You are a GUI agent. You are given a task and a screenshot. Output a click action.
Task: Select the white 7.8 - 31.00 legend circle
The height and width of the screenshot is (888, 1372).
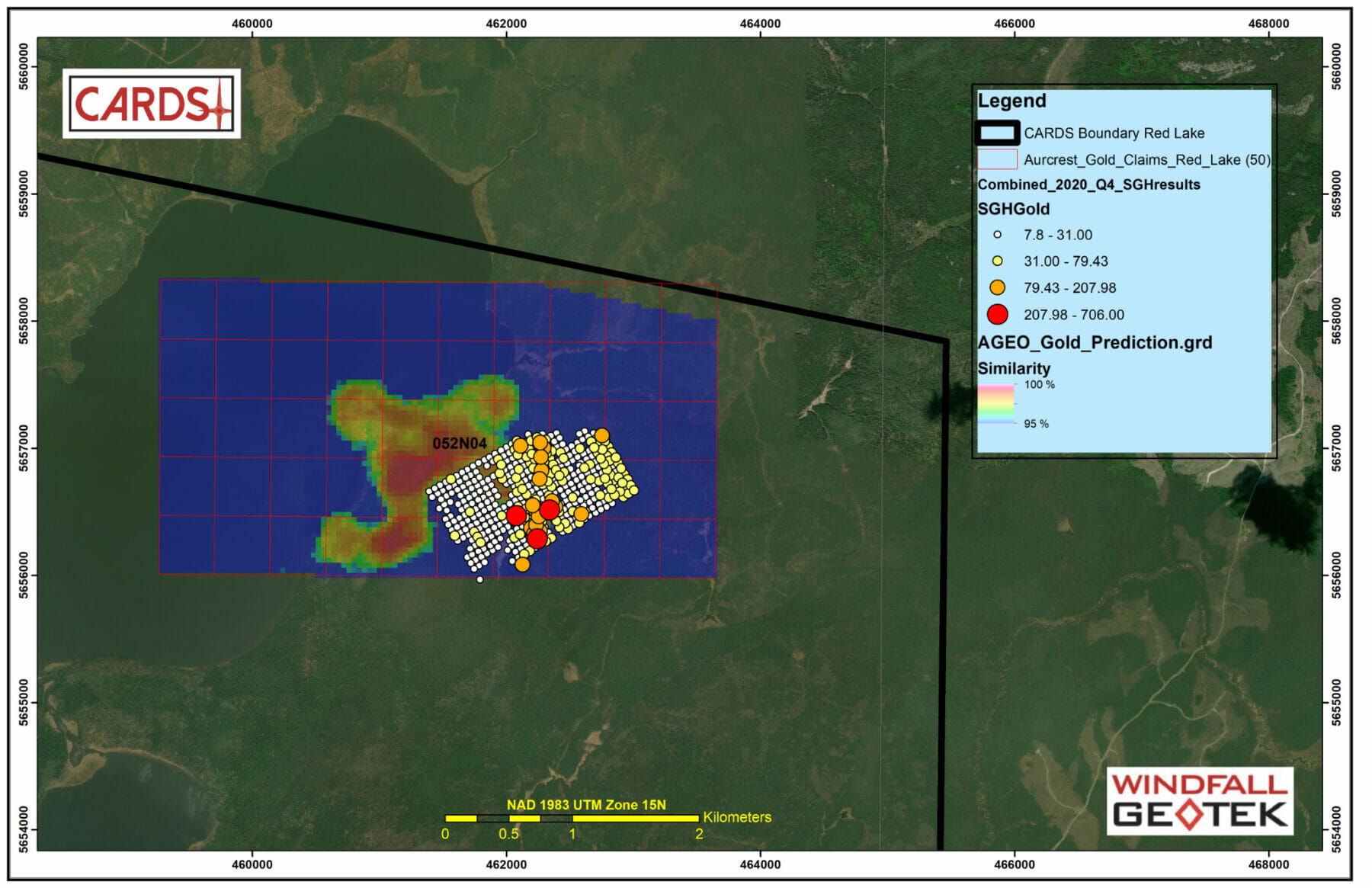click(997, 235)
